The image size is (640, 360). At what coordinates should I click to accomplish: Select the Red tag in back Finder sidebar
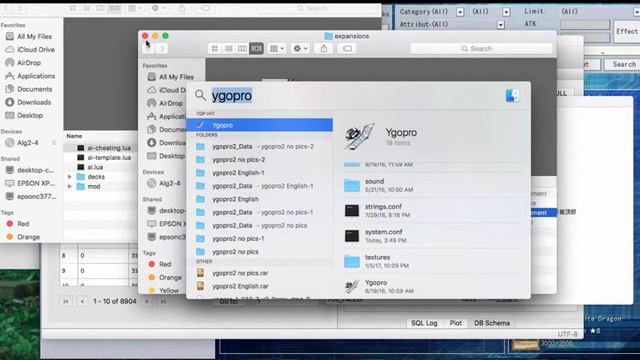click(x=18, y=224)
